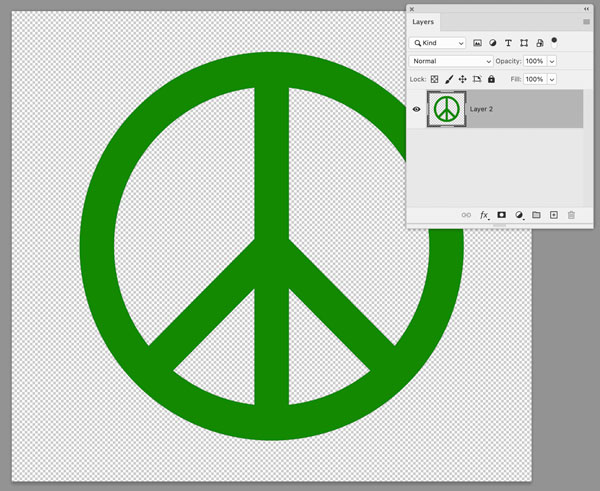Screen dimensions: 600x491
Task: Edit the Fill 100% field
Action: pos(535,79)
